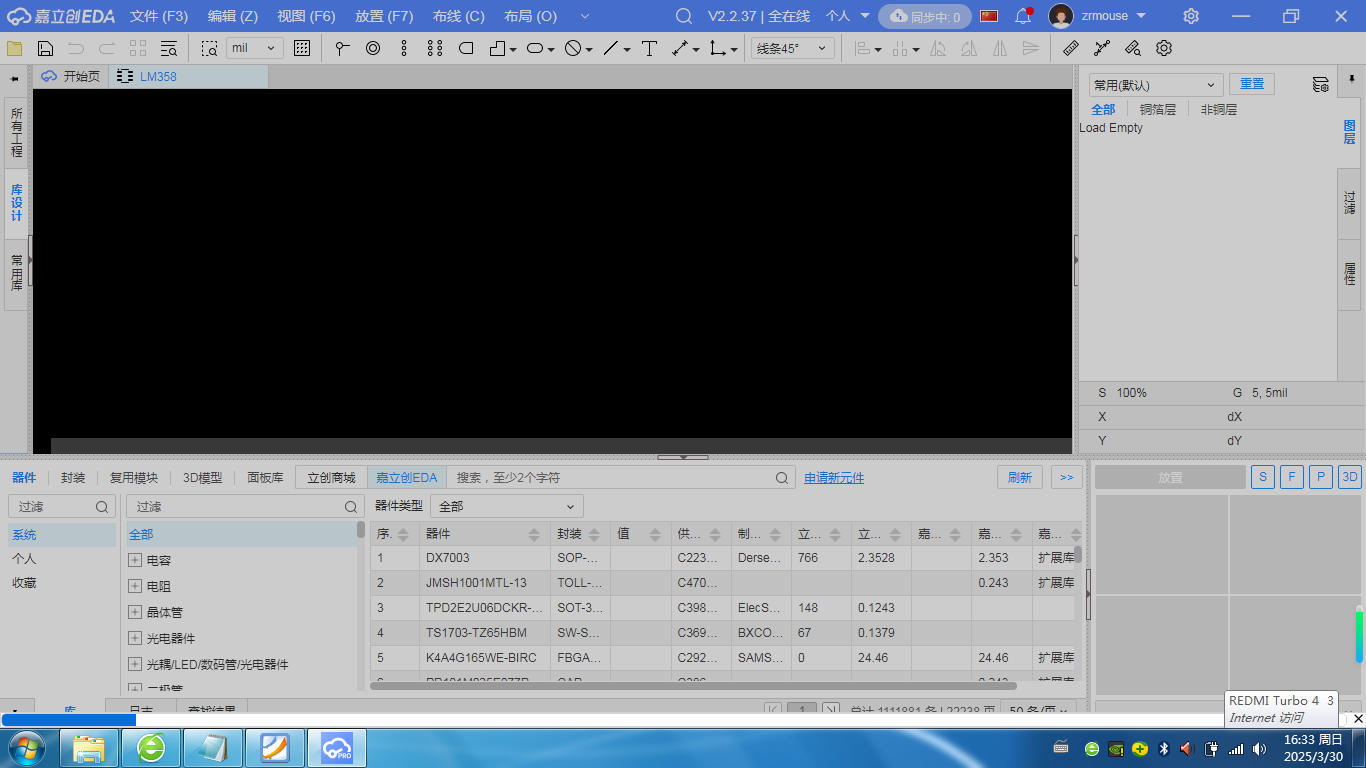Switch to the 封装 library tab

coord(73,478)
